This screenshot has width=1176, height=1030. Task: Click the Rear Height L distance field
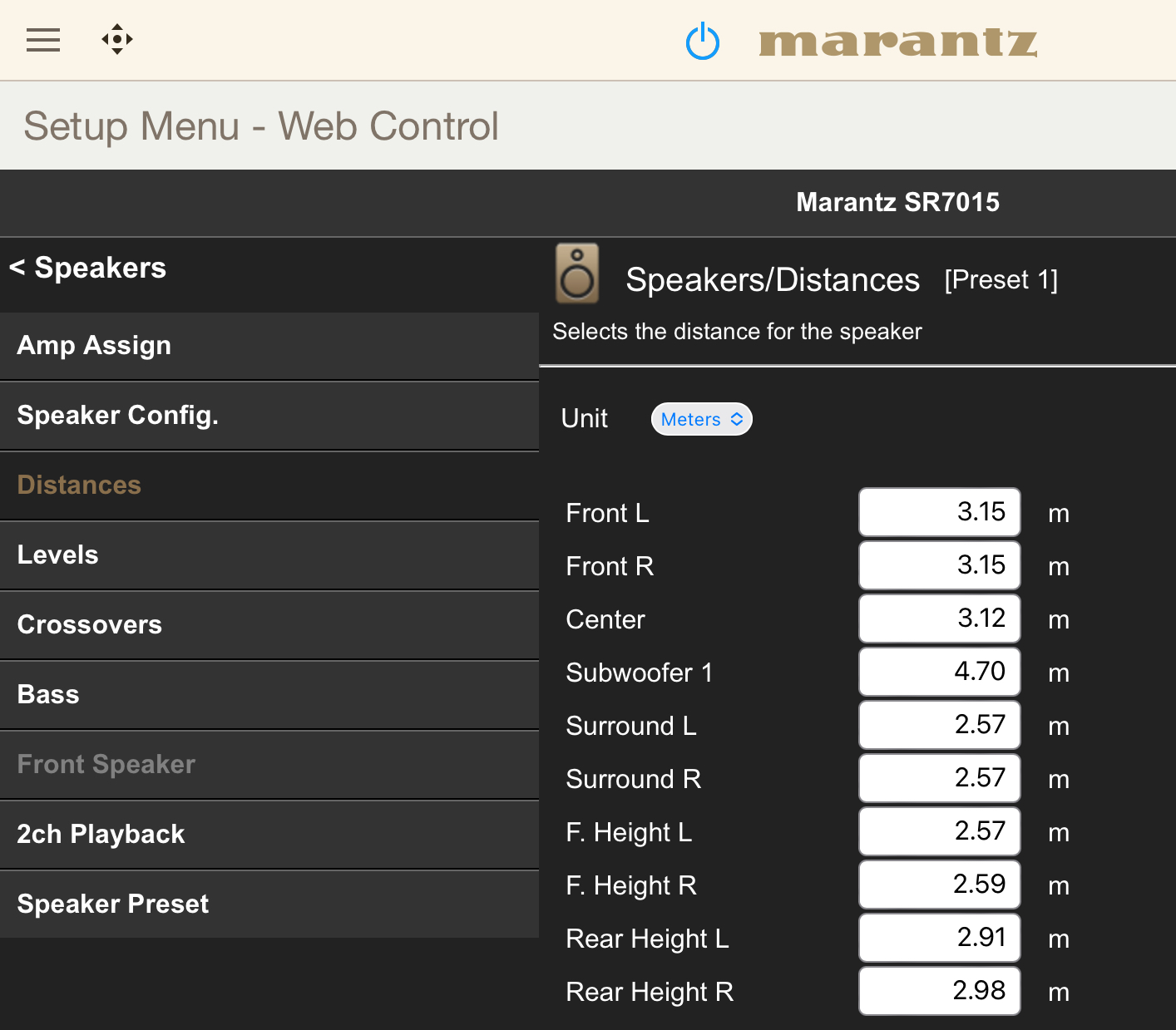click(940, 938)
